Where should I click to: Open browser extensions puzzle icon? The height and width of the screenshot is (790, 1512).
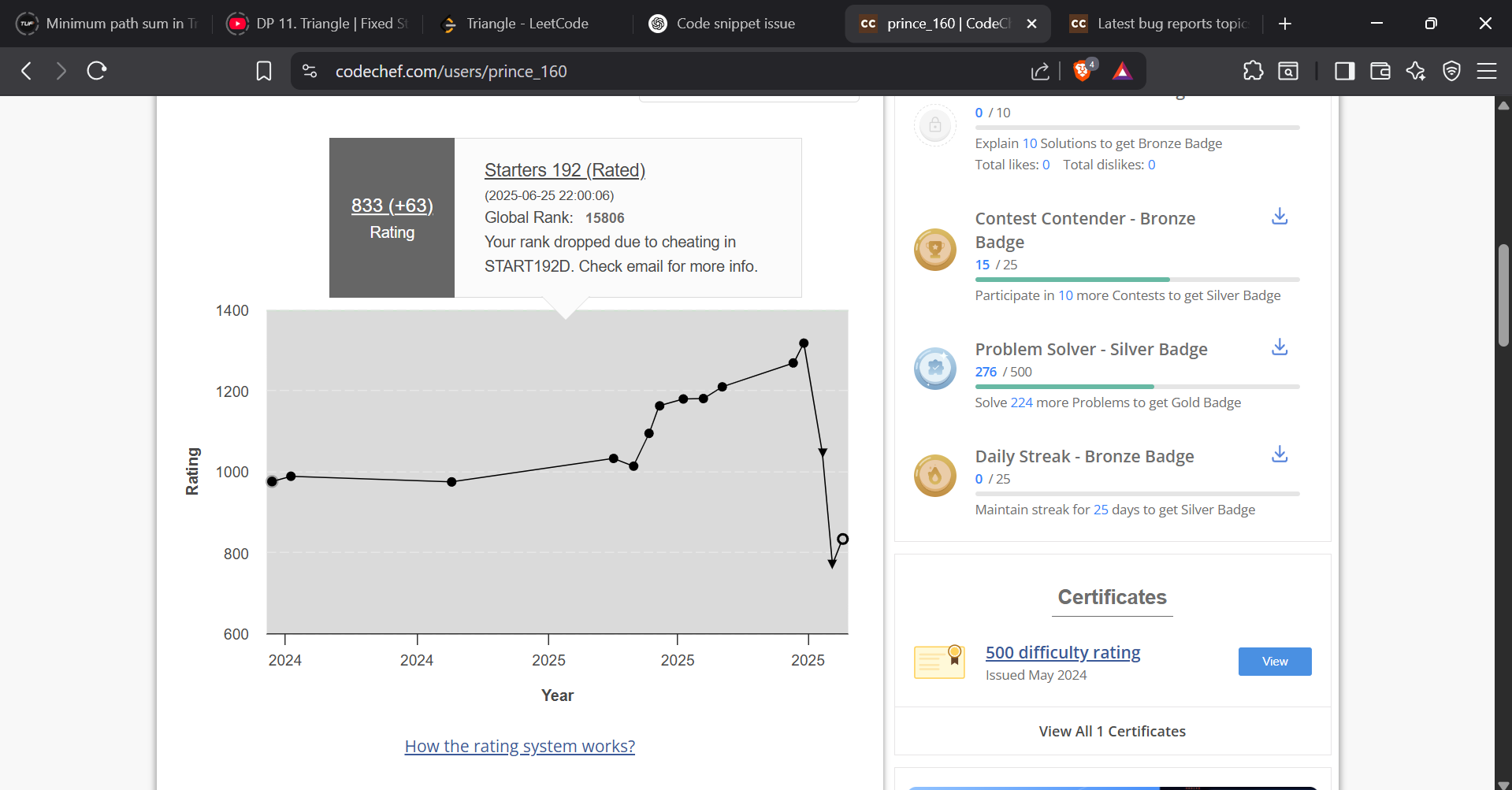tap(1253, 72)
